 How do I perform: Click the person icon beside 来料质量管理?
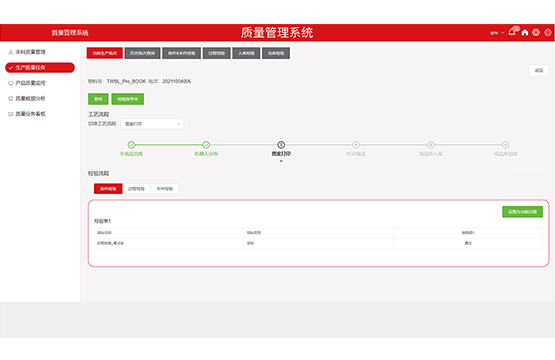(11, 52)
